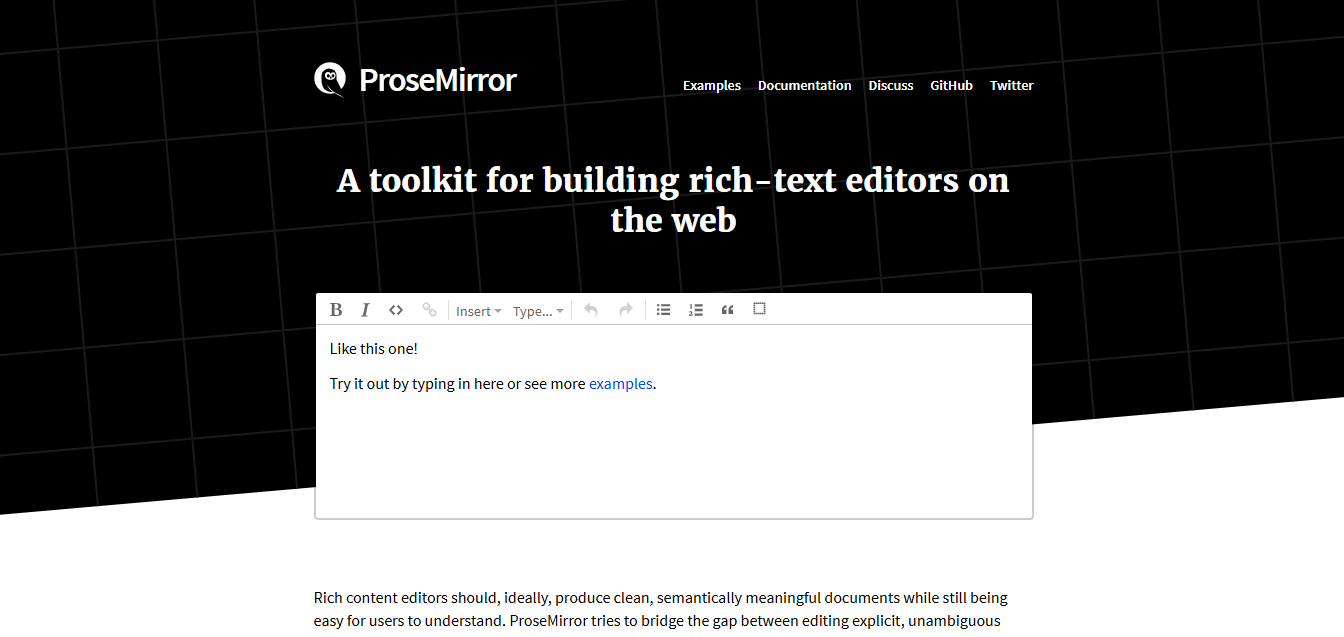The height and width of the screenshot is (637, 1344).
Task: Click the select parent node icon
Action: (759, 309)
